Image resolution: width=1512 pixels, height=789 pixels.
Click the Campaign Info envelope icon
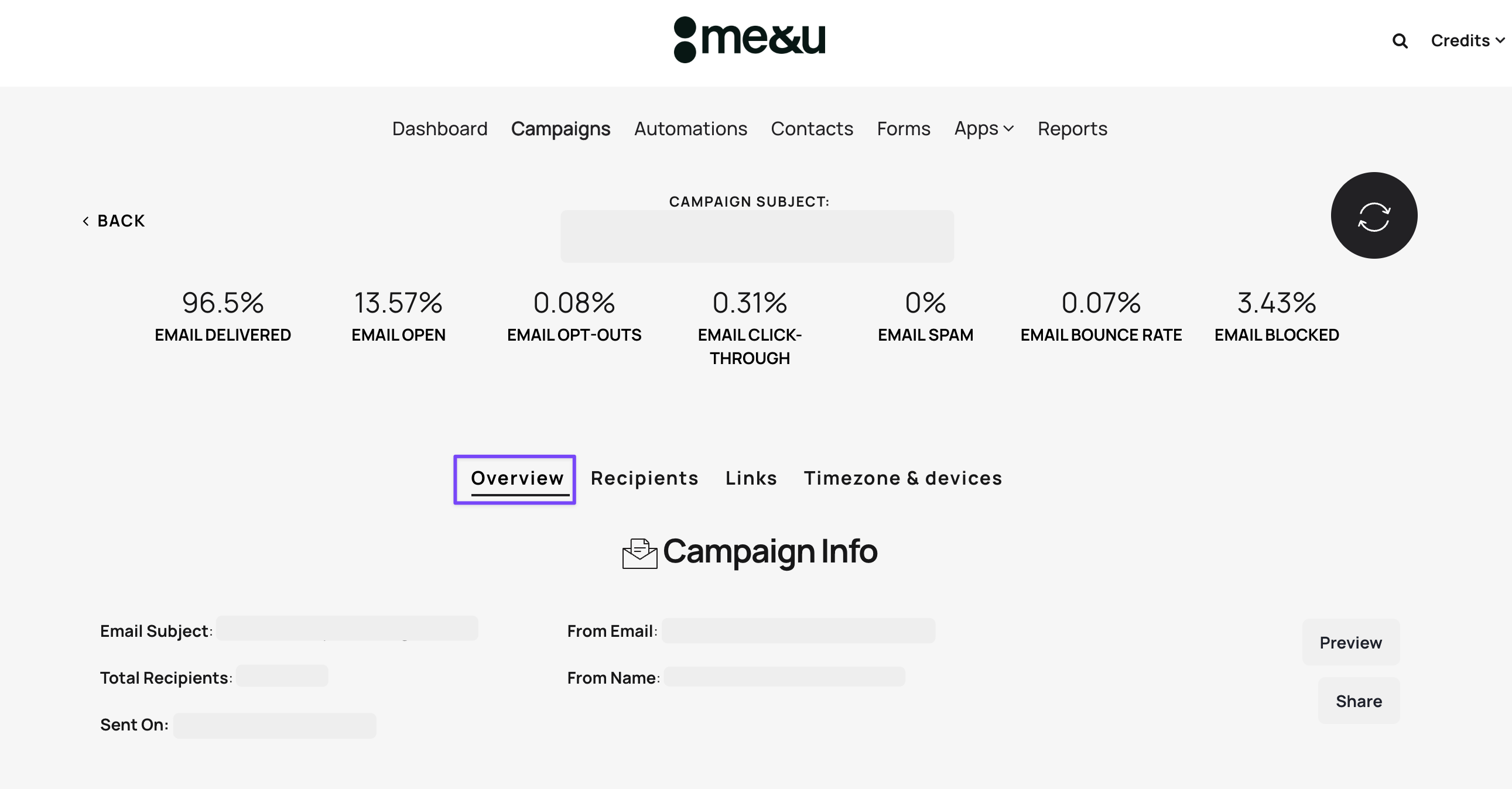point(639,553)
